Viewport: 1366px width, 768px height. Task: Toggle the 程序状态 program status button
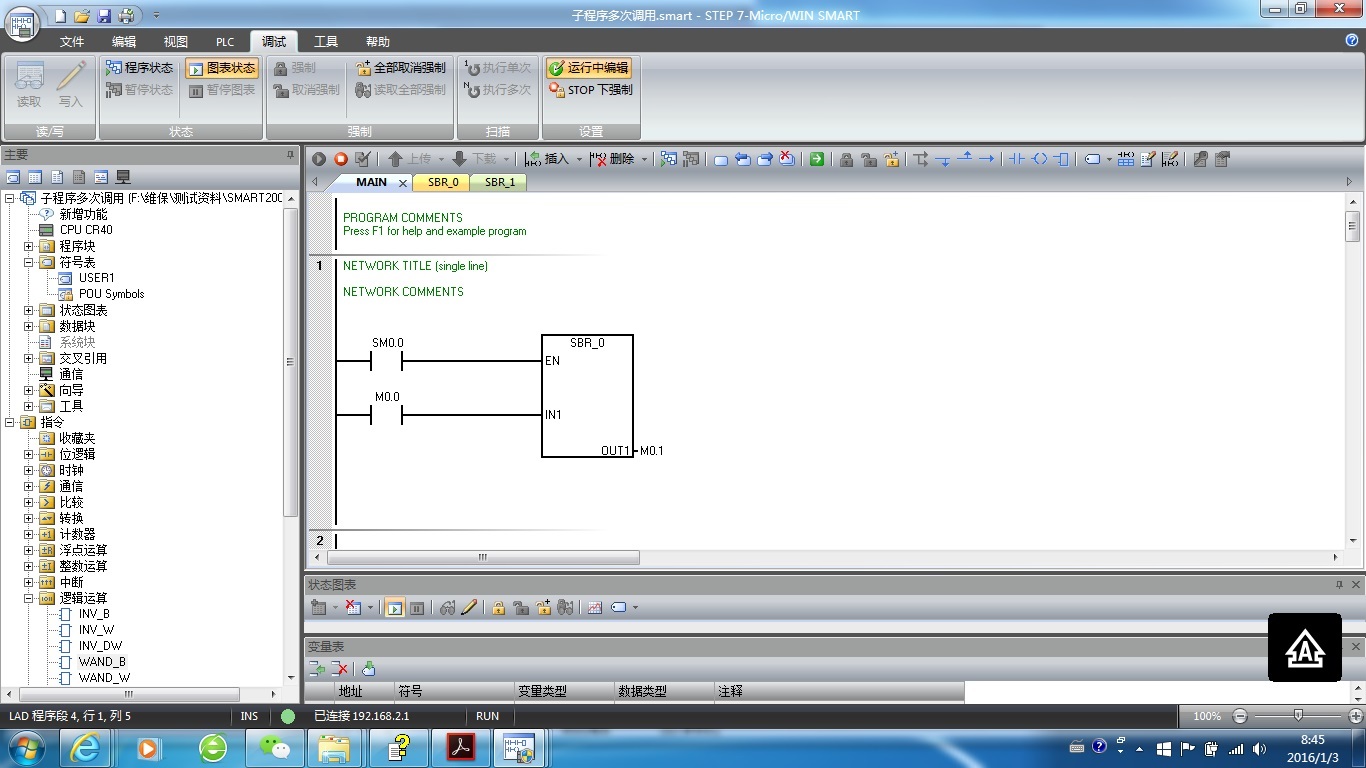pos(139,68)
